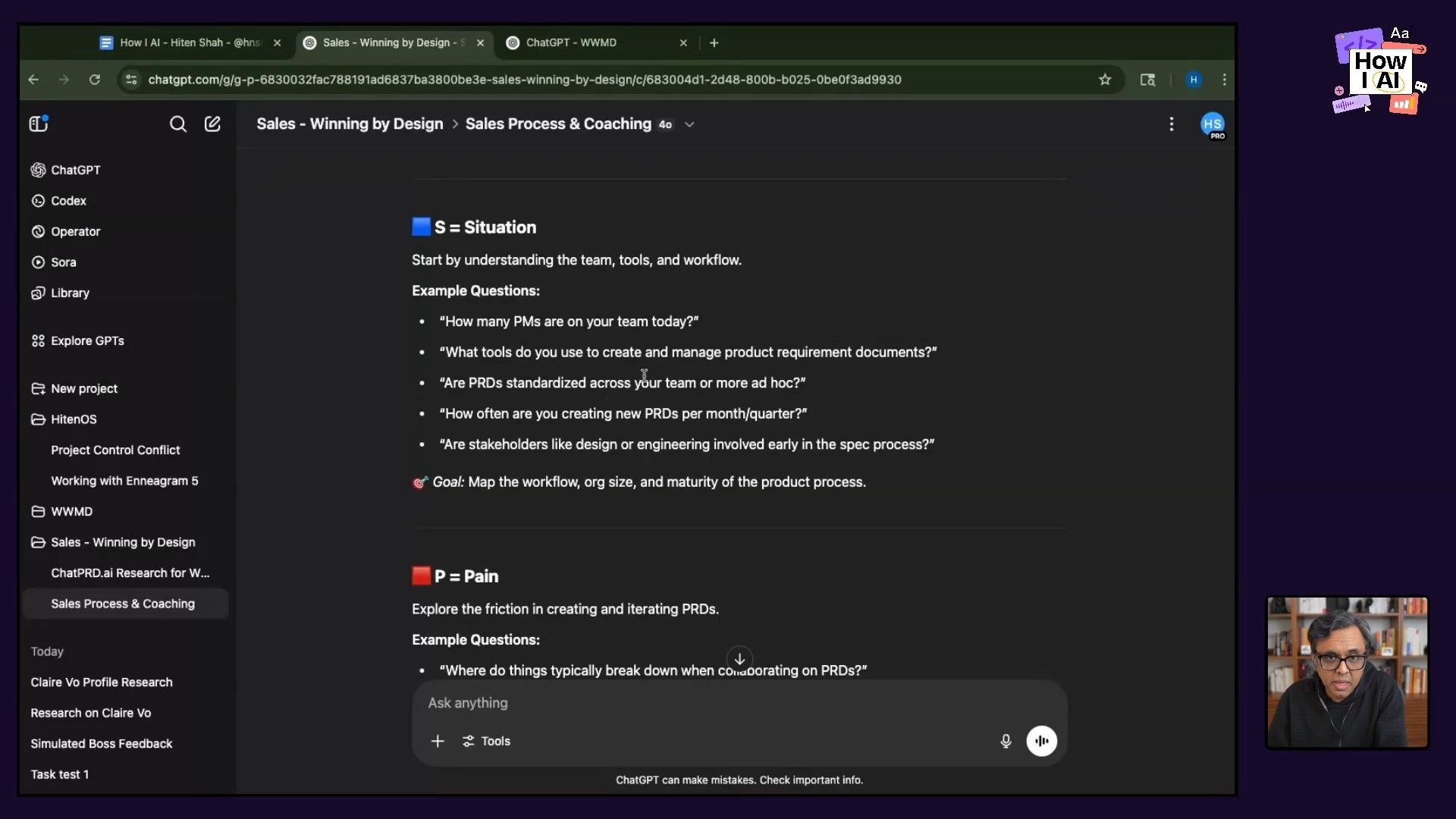Go back in browser history
Screen dimensions: 1456x819
coord(33,80)
